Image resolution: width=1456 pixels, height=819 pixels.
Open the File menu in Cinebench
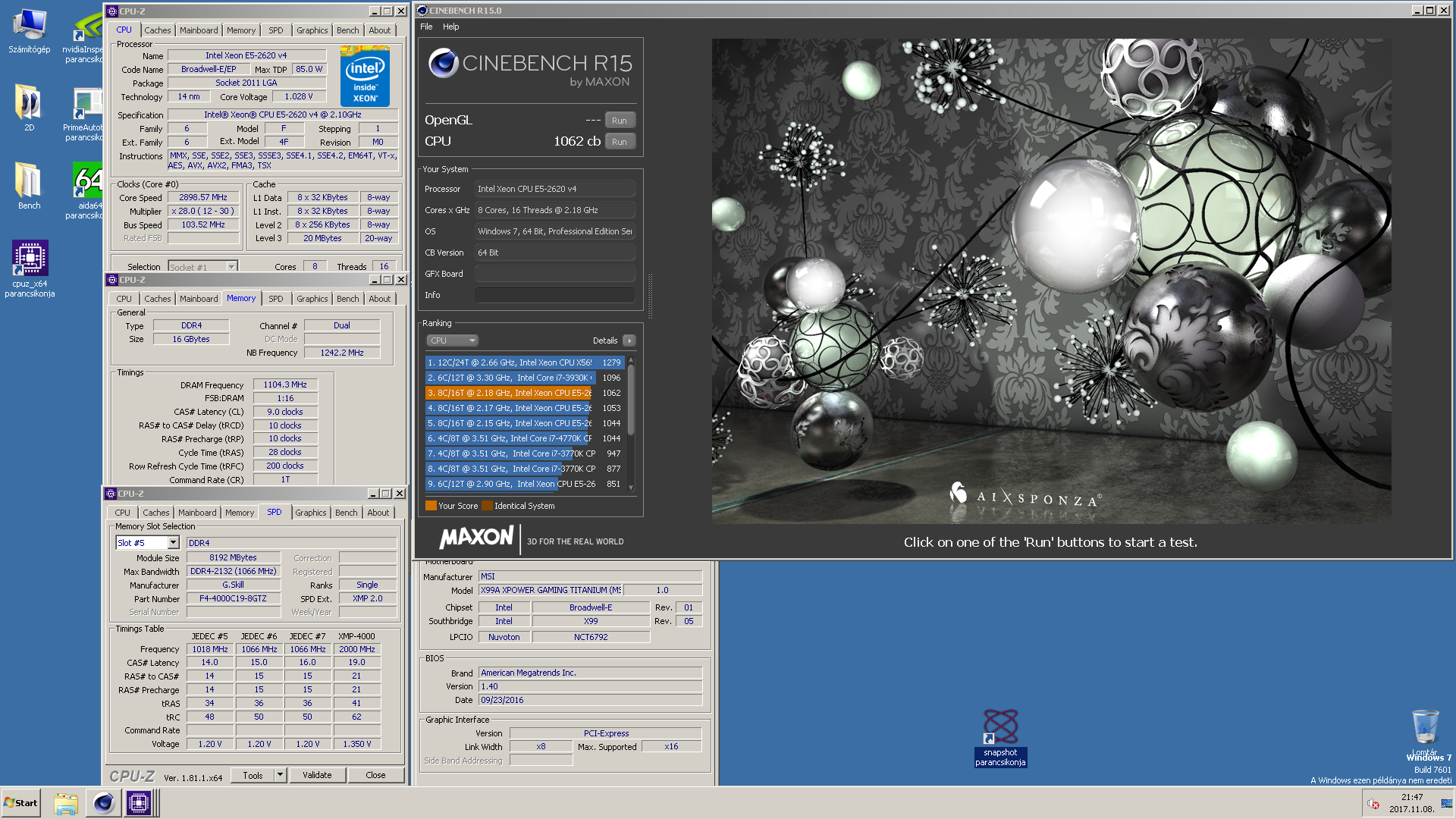pyautogui.click(x=426, y=27)
